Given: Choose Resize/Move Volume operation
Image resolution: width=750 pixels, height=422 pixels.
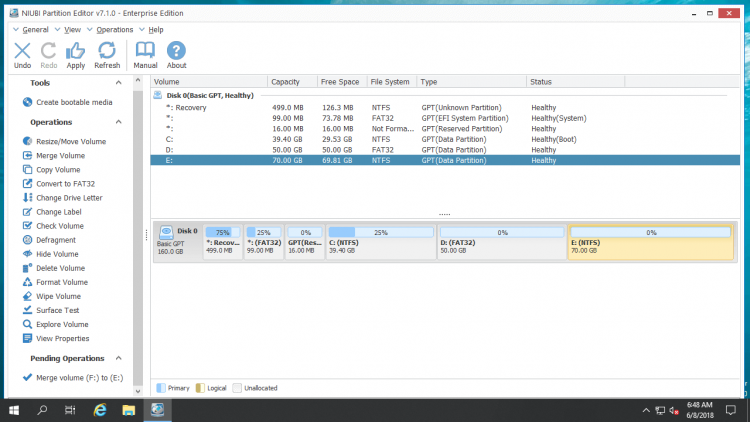Looking at the screenshot, I should point(64,142).
